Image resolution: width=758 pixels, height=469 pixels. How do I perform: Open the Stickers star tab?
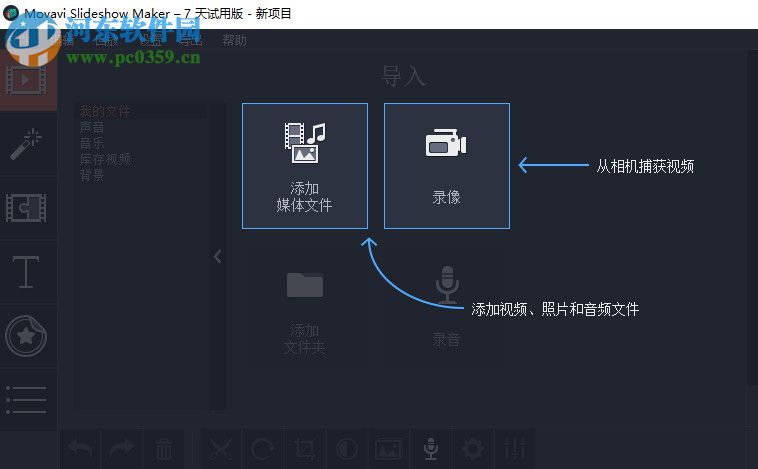coord(27,336)
